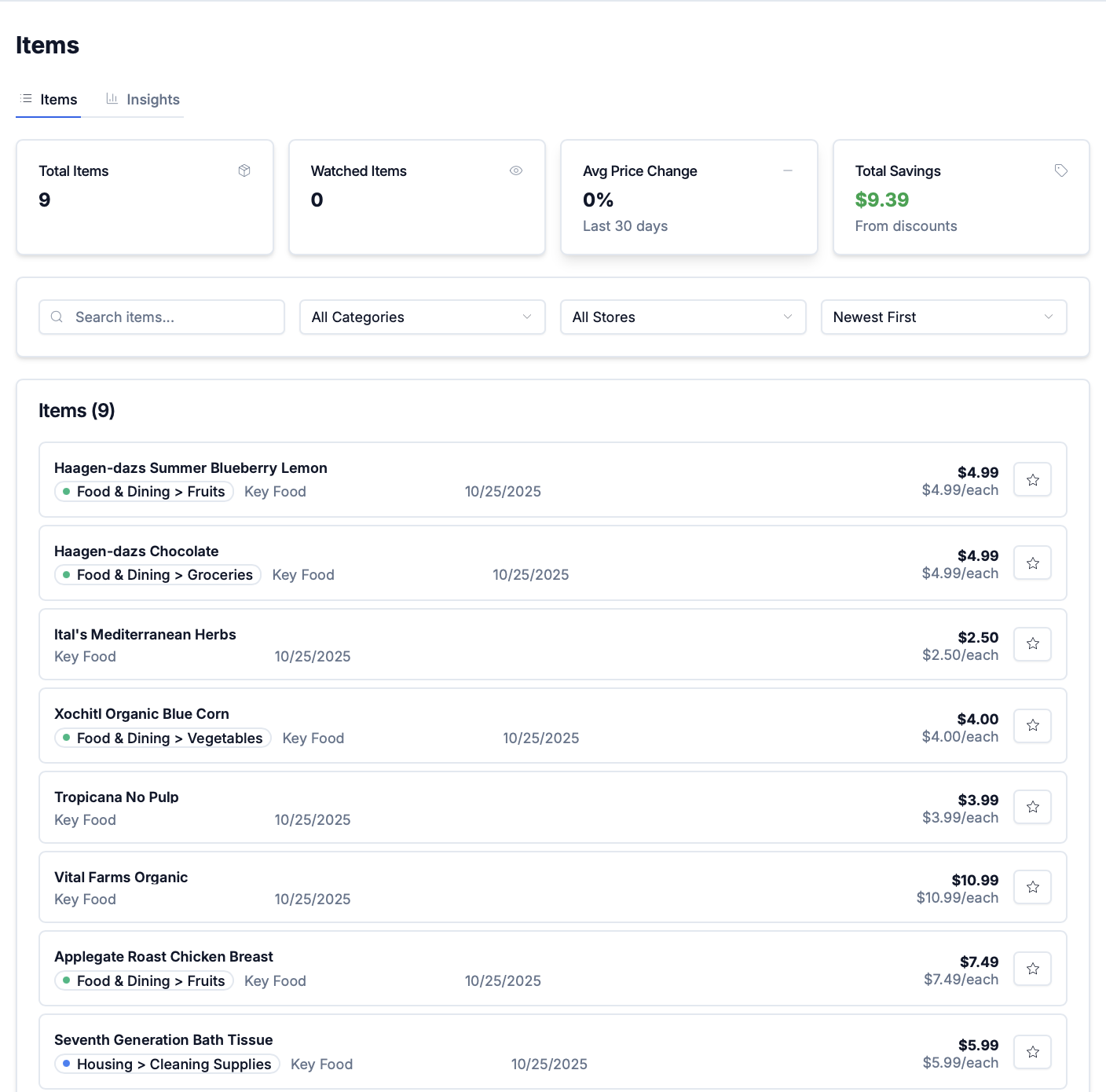Open the All Categories dropdown
Image resolution: width=1106 pixels, height=1092 pixels.
[x=422, y=317]
